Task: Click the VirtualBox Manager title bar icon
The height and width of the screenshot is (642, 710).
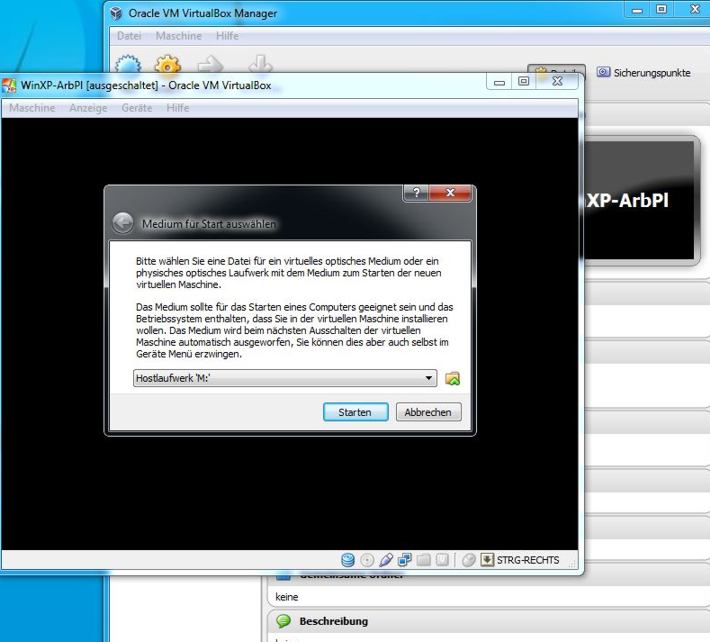Action: tap(116, 13)
